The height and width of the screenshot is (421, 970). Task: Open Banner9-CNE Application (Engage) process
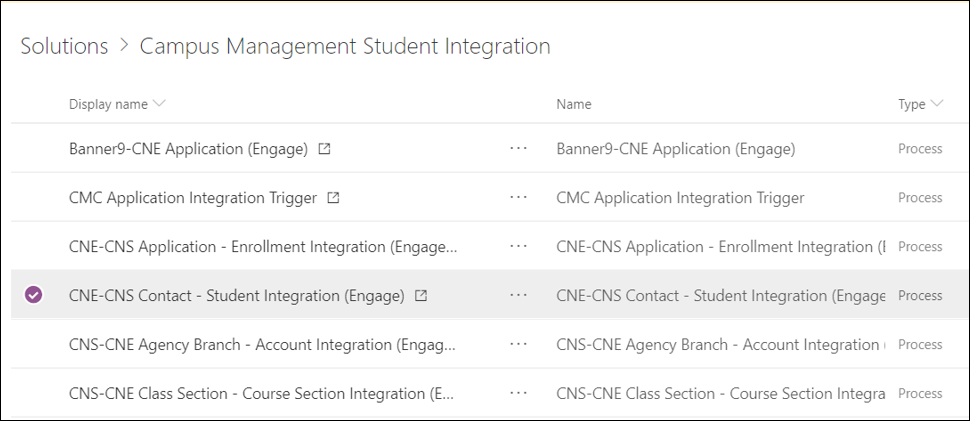click(188, 149)
